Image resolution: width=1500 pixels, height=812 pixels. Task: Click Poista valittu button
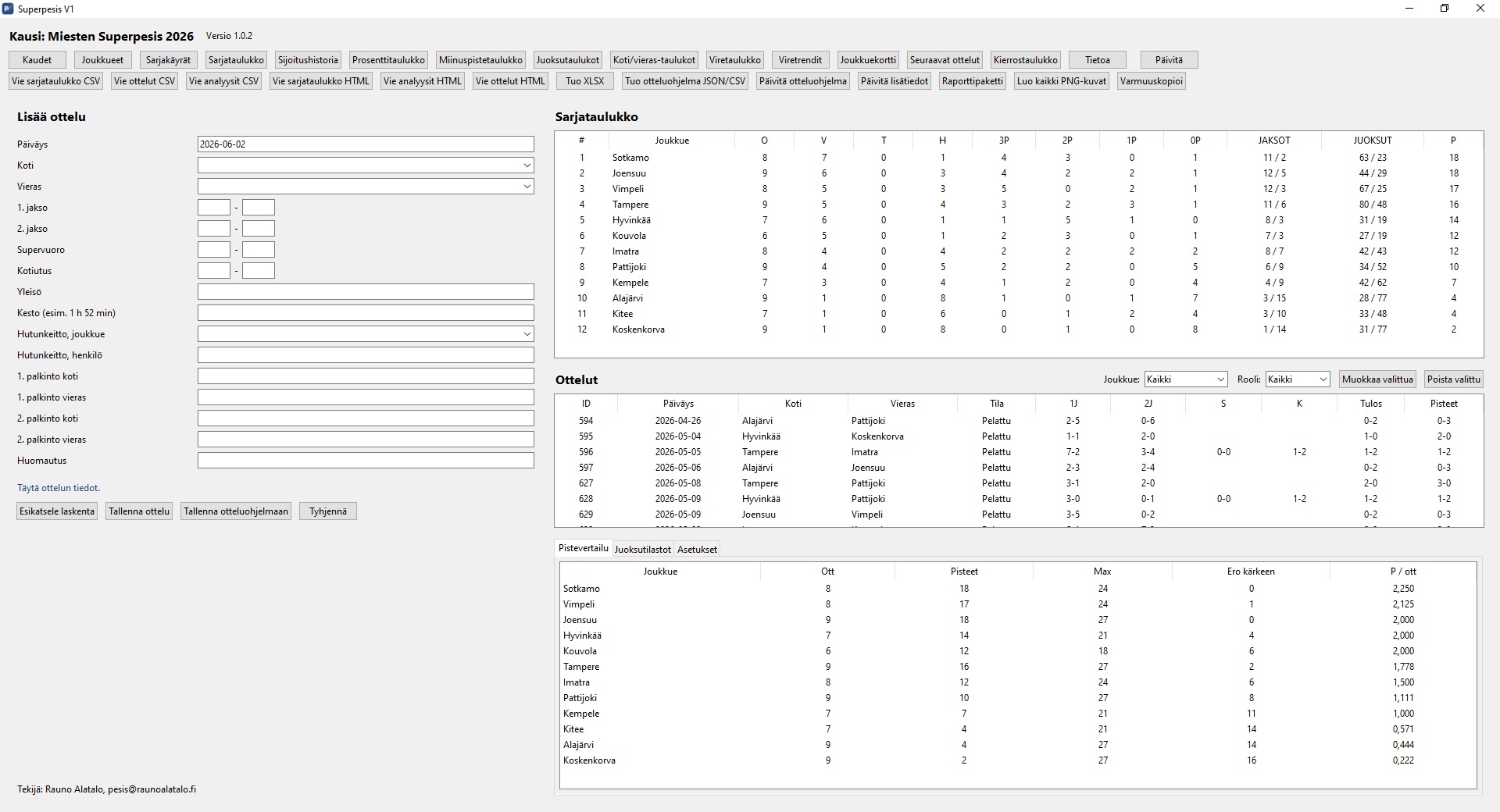point(1454,379)
